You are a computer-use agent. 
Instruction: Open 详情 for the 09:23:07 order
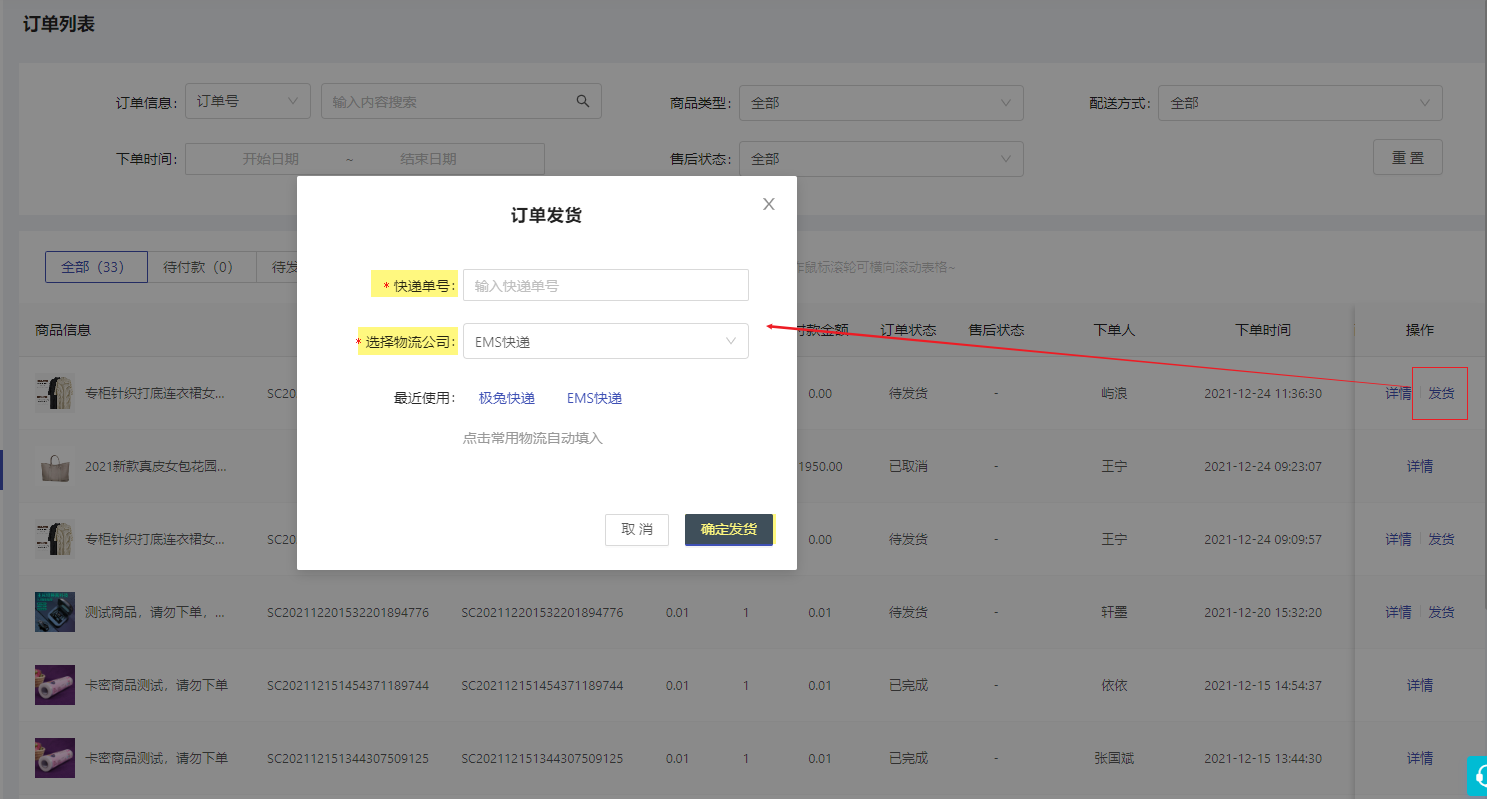tap(1420, 466)
